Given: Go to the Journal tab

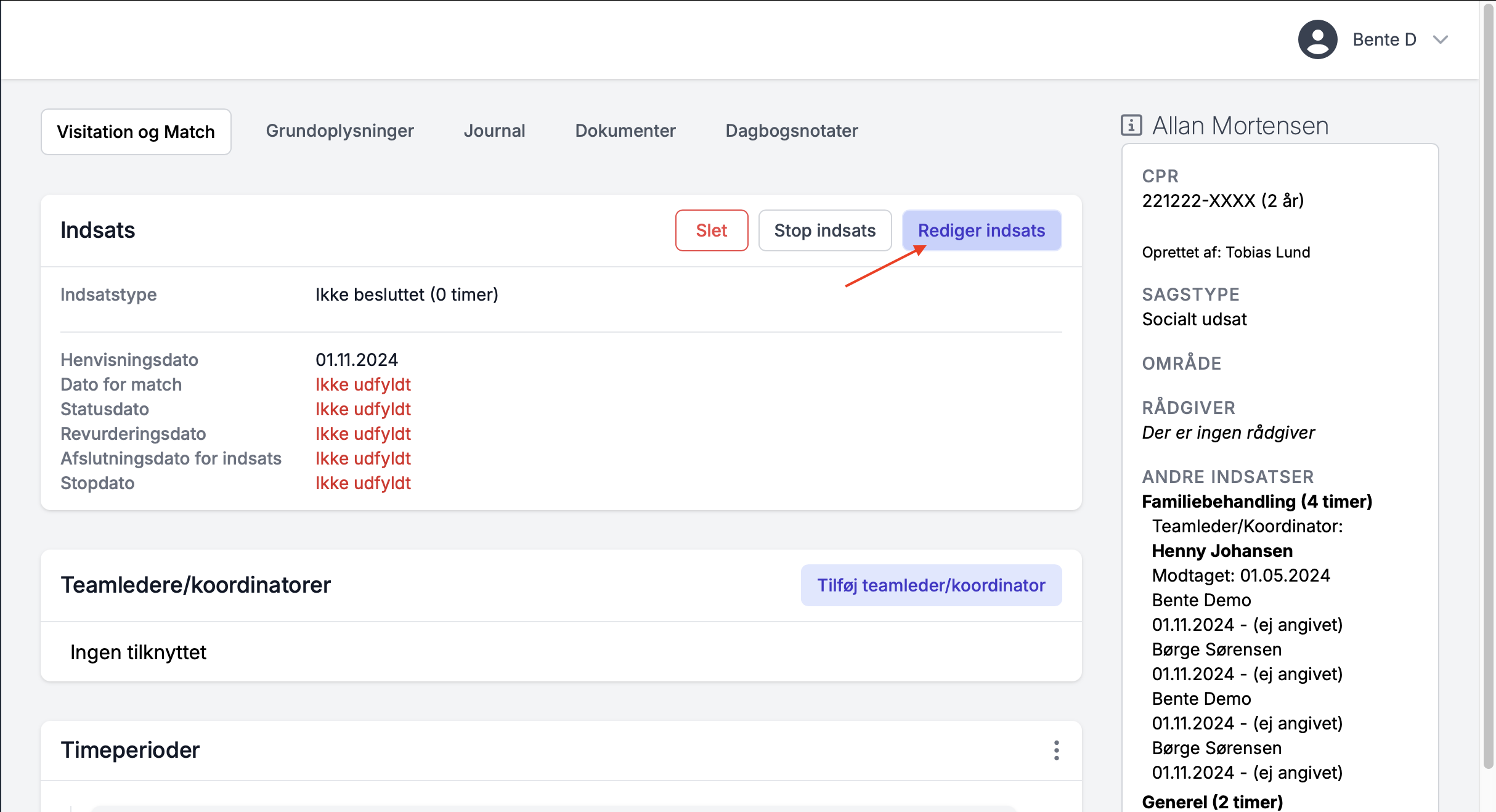Looking at the screenshot, I should click(494, 131).
